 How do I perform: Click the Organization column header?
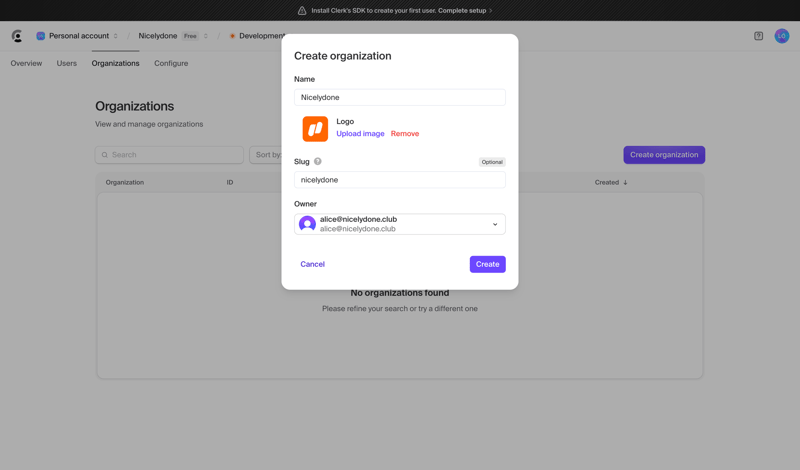[x=124, y=182]
